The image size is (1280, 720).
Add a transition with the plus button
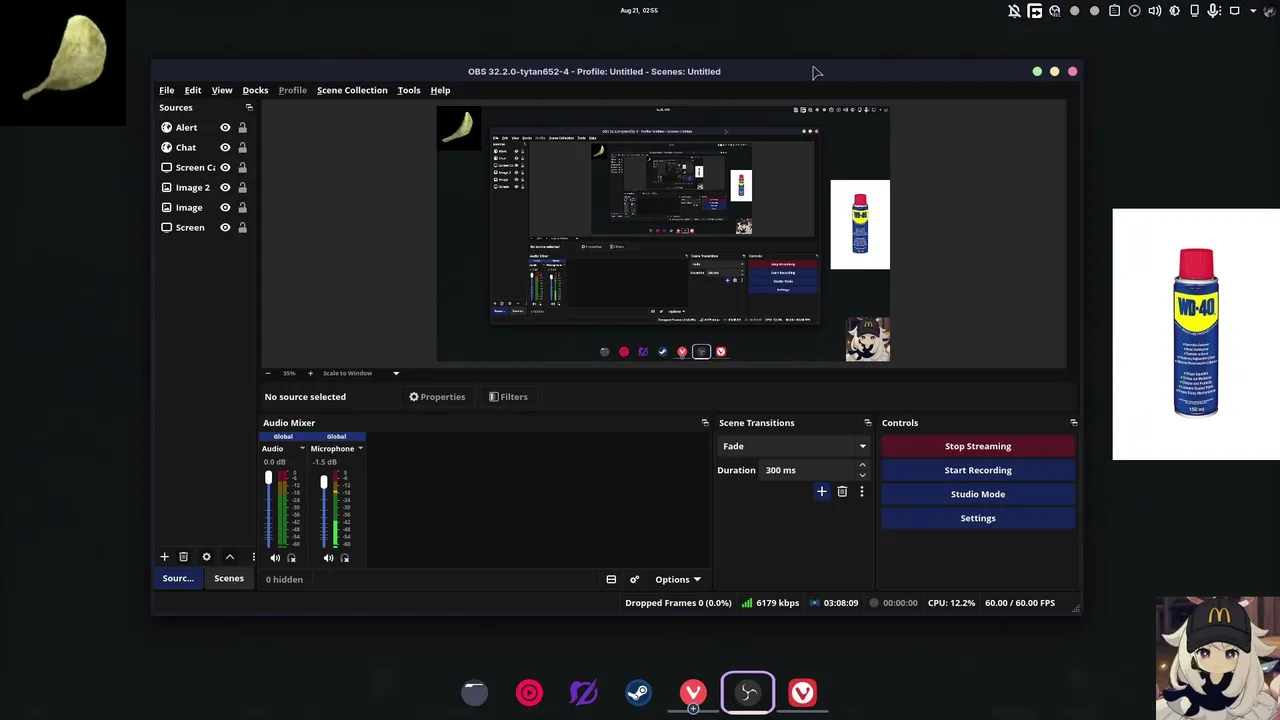821,492
